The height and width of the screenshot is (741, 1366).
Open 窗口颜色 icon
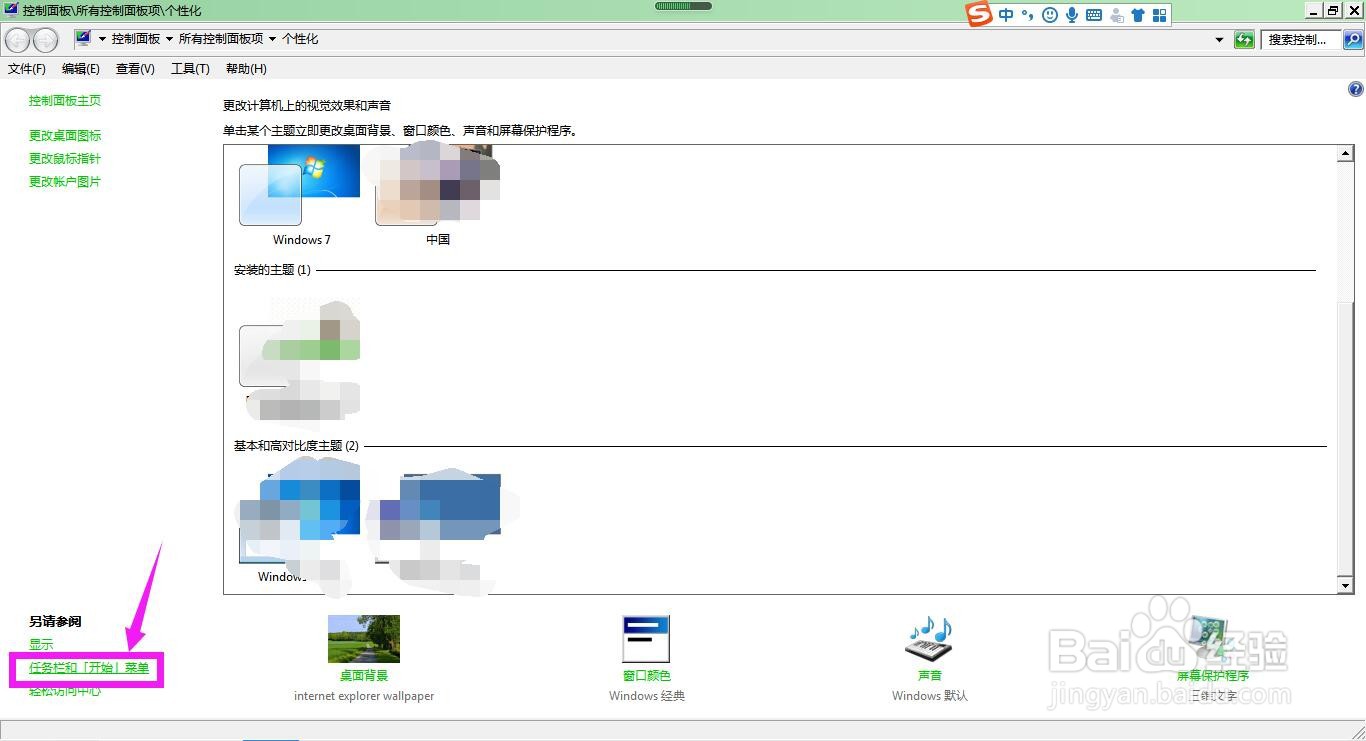[646, 639]
